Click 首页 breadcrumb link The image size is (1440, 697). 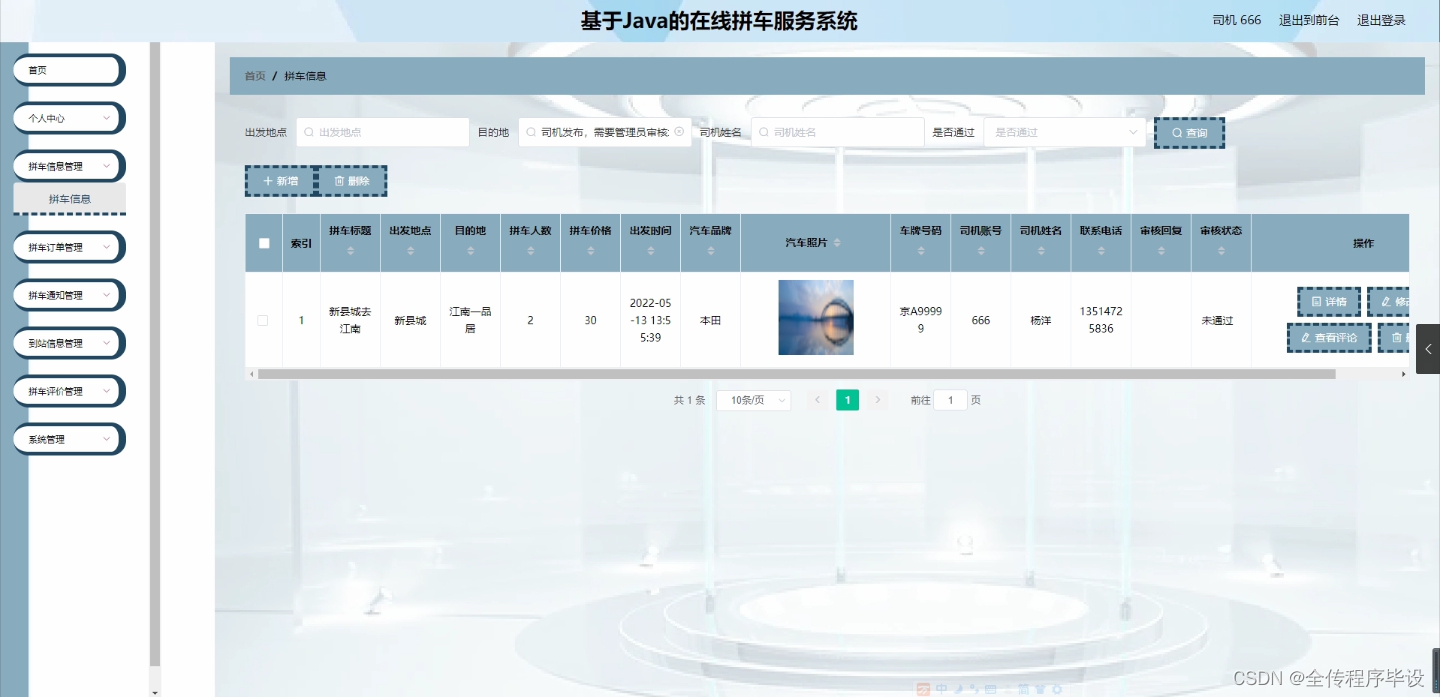(x=255, y=76)
